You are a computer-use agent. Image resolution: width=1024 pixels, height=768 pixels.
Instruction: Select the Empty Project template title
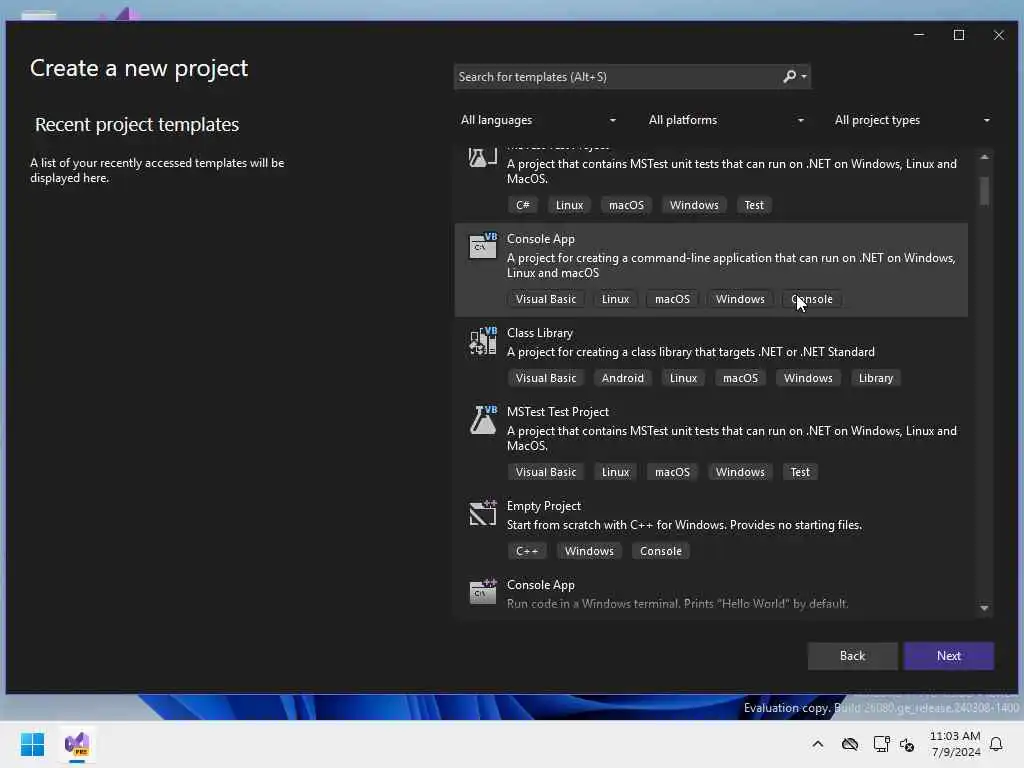[x=544, y=506]
